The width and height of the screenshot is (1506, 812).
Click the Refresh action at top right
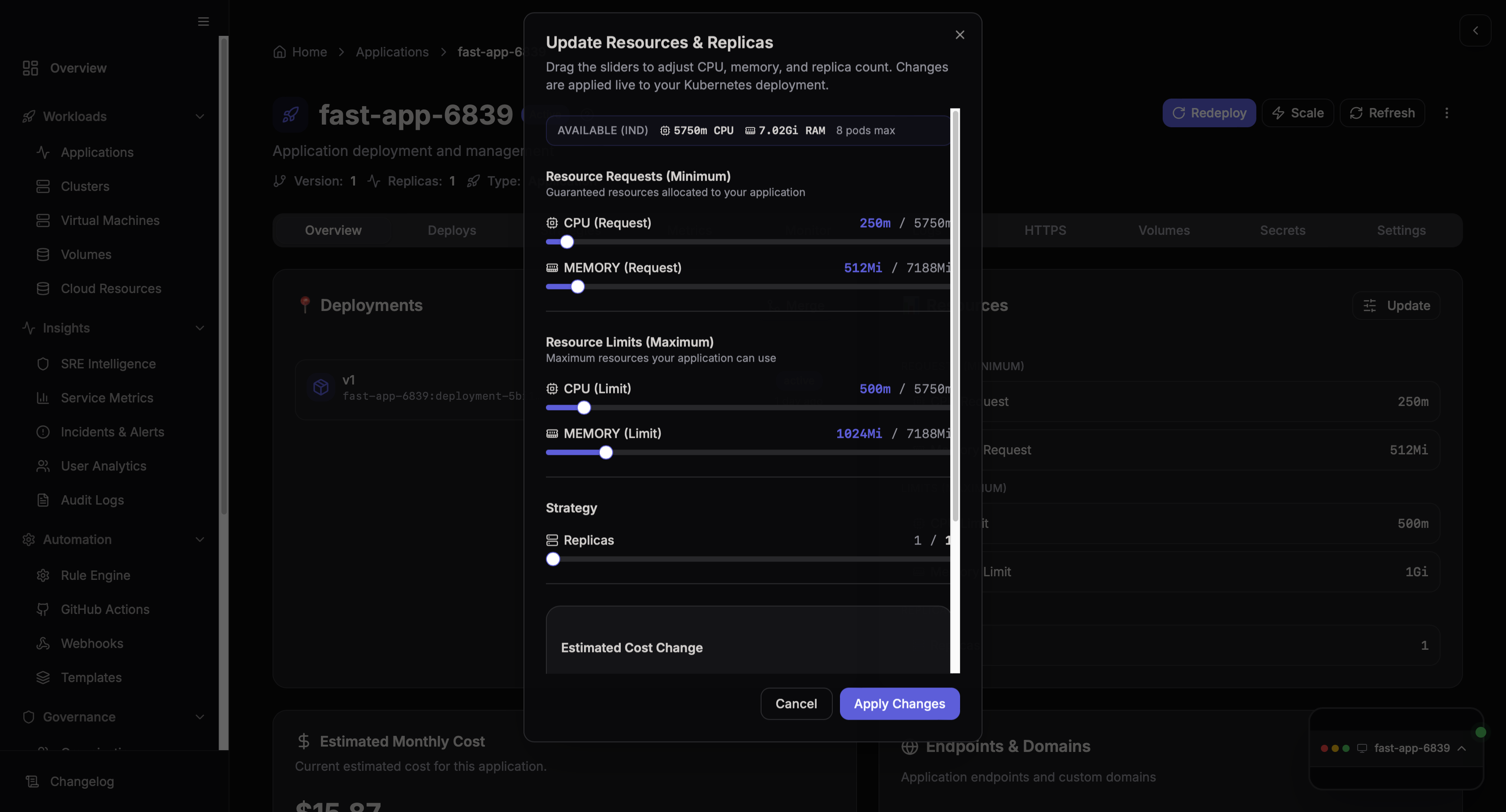pyautogui.click(x=1382, y=113)
